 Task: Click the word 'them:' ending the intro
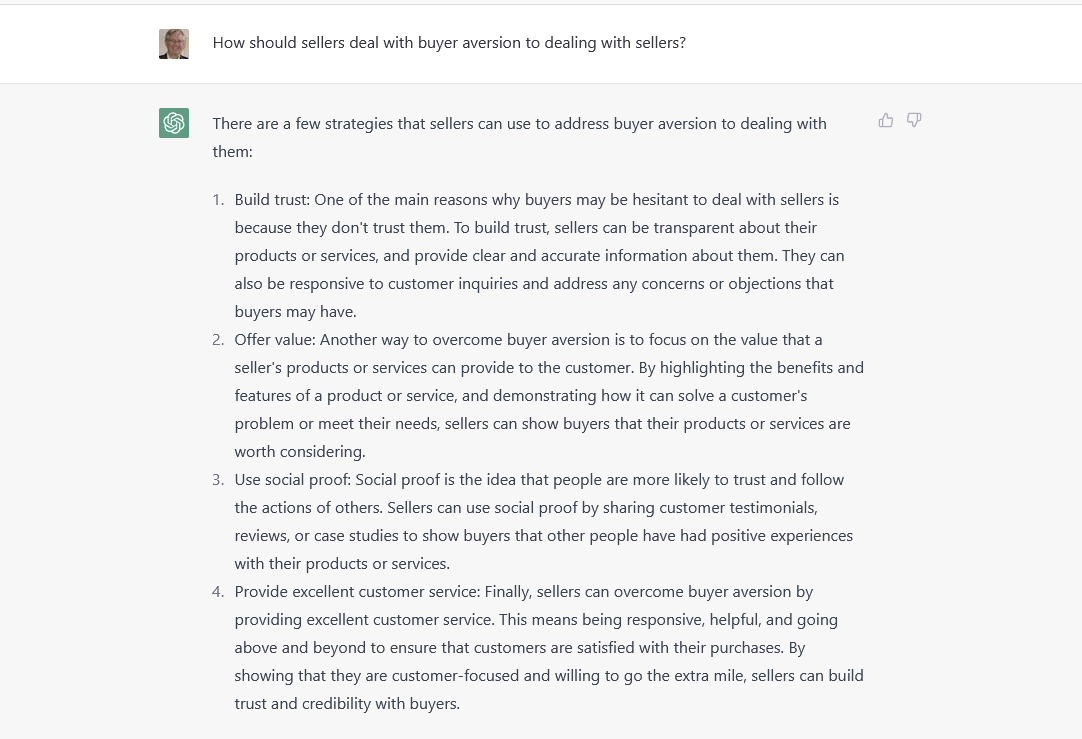coord(233,152)
